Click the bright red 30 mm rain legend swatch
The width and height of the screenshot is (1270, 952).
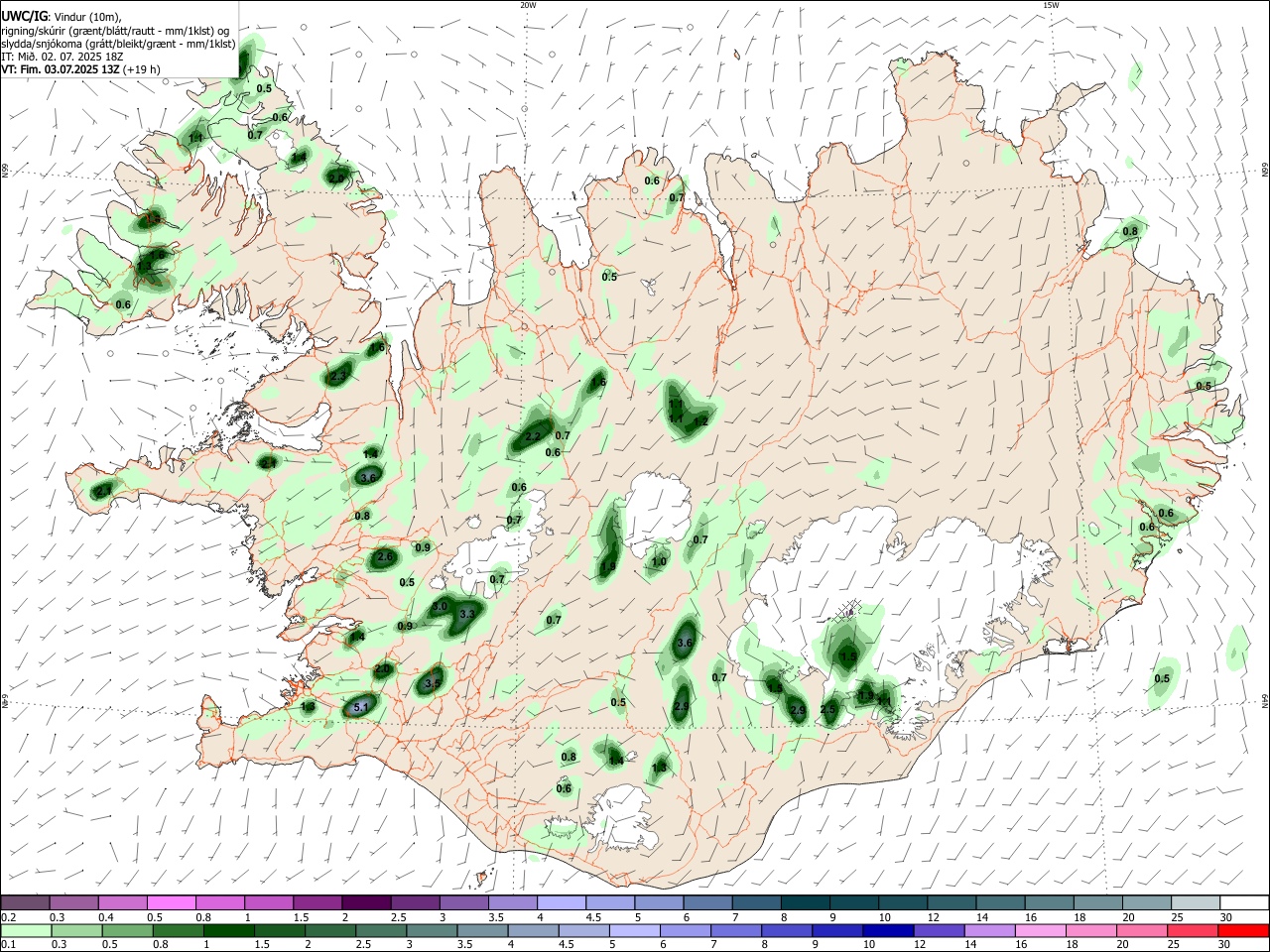click(x=1244, y=930)
